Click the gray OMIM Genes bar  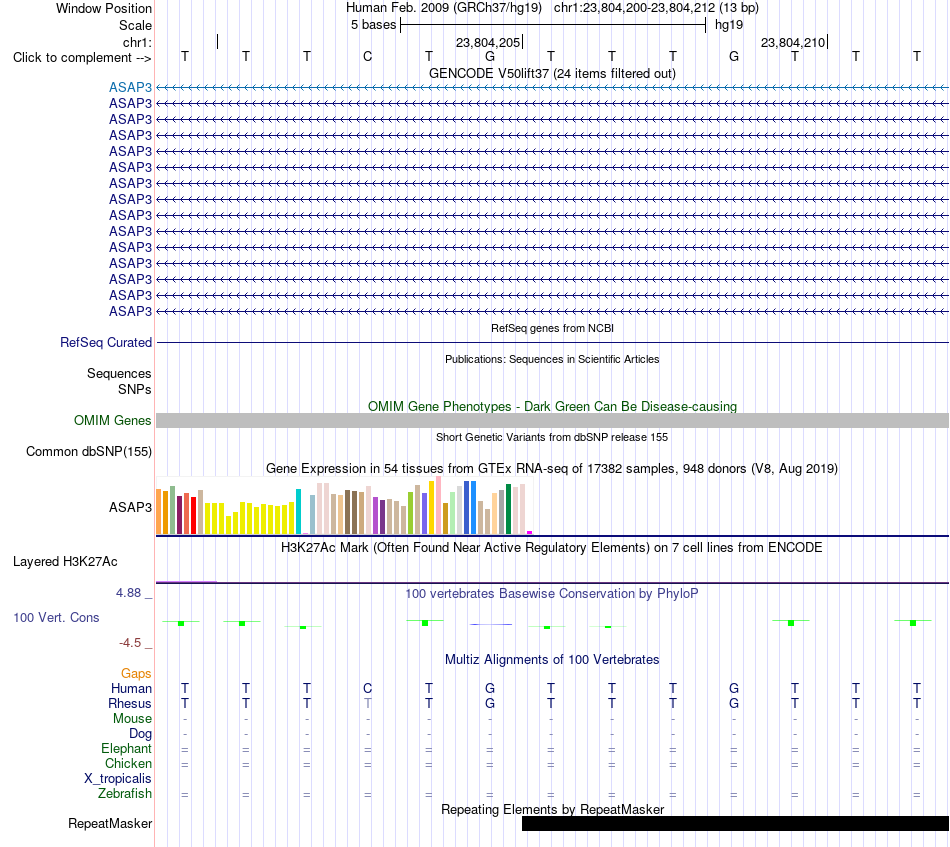click(x=552, y=420)
